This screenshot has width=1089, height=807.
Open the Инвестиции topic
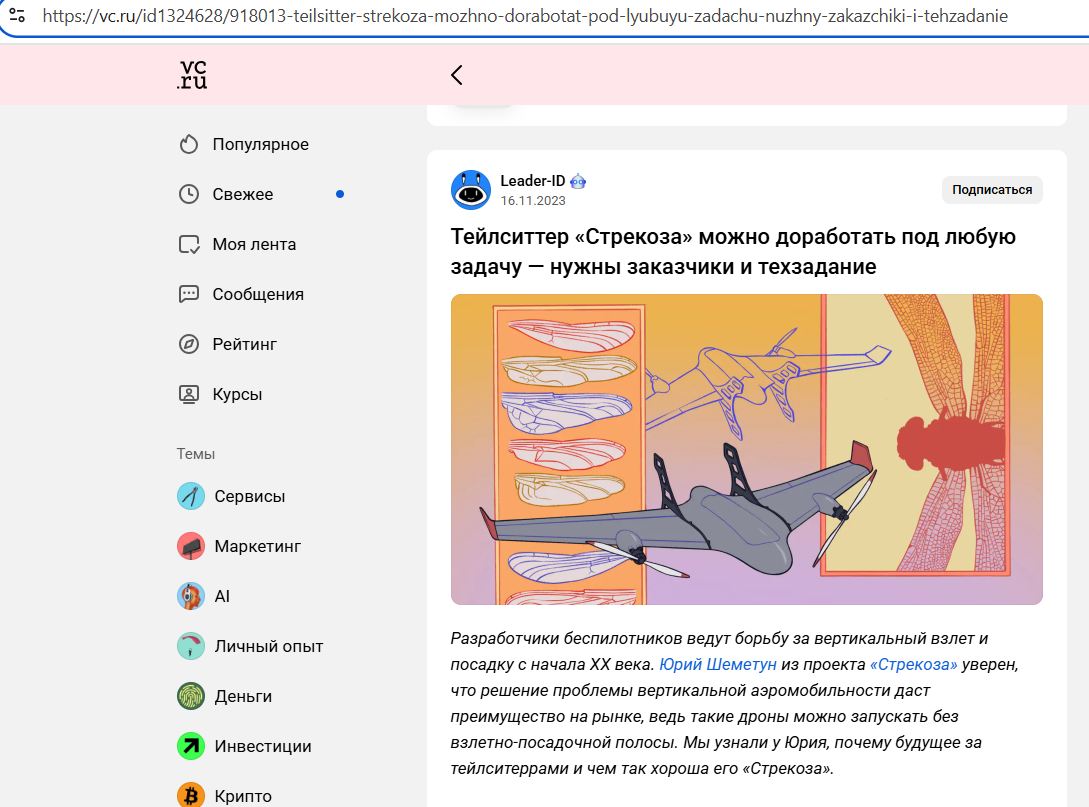click(244, 746)
